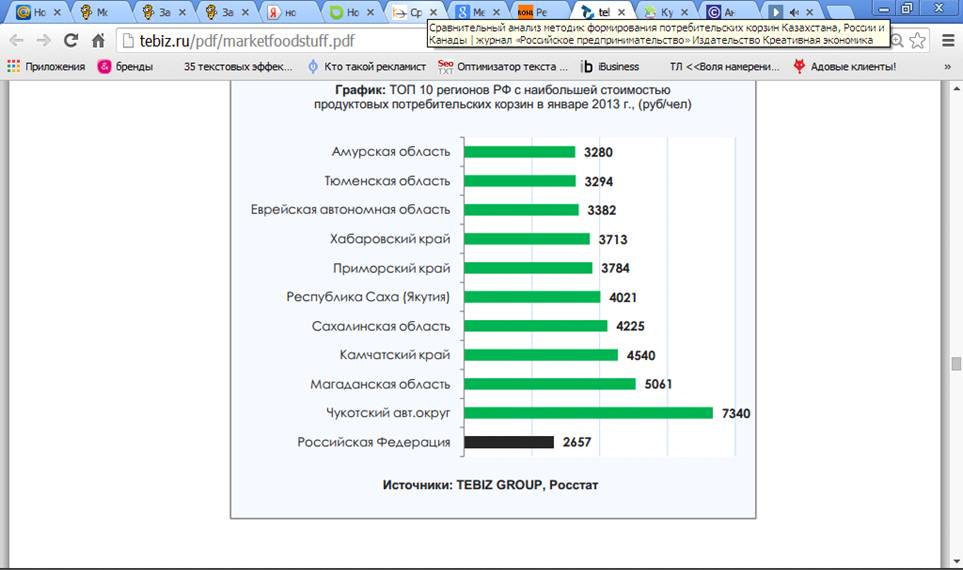
Task: Open the iBusiness bookmark
Action: [x=610, y=66]
